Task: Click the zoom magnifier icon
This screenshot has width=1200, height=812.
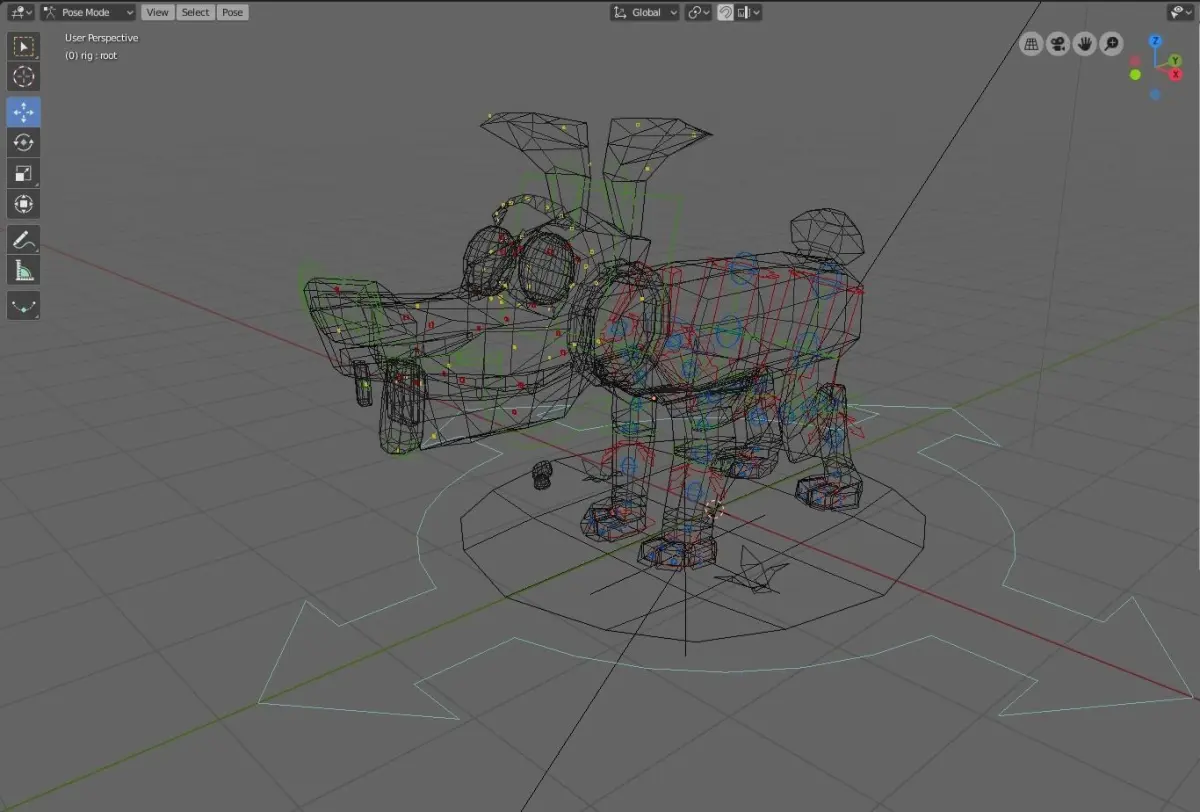Action: coord(1111,44)
